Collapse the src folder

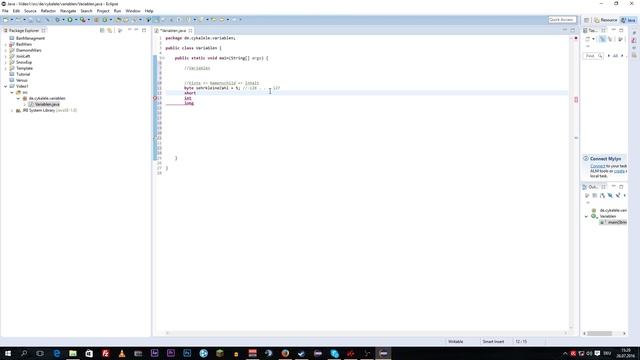coord(12,92)
